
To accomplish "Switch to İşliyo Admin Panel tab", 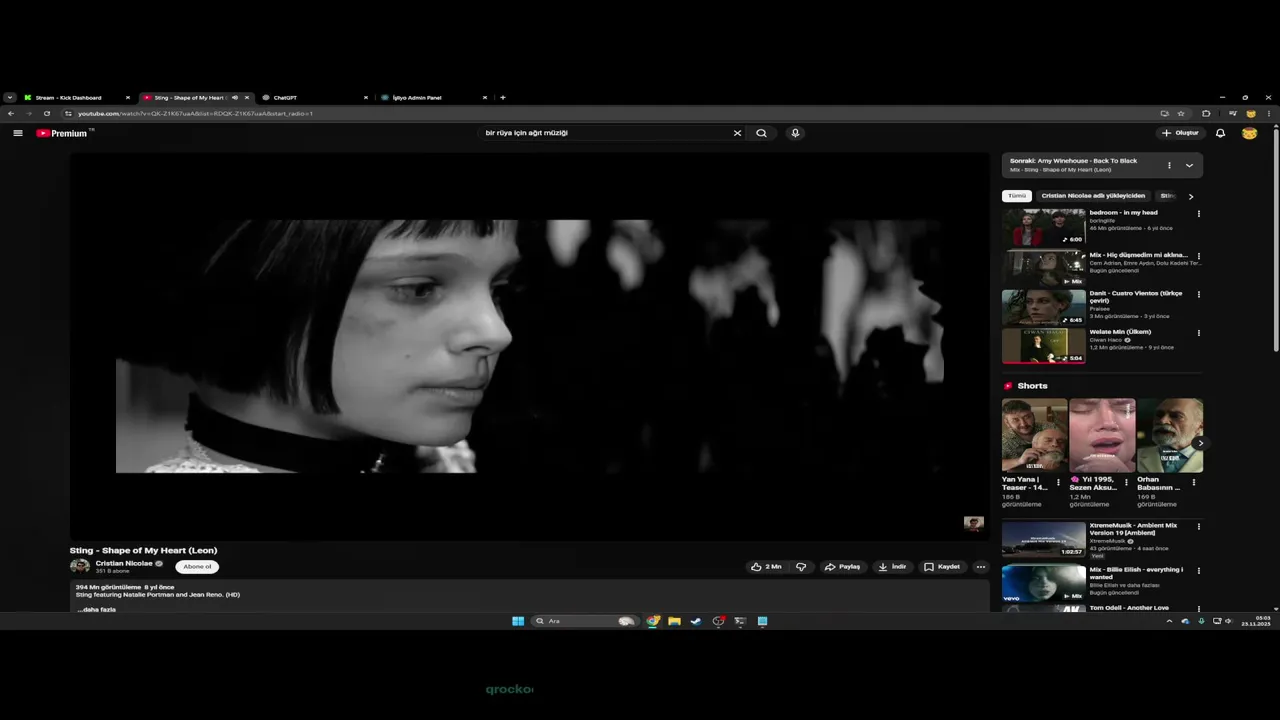I will coord(433,98).
